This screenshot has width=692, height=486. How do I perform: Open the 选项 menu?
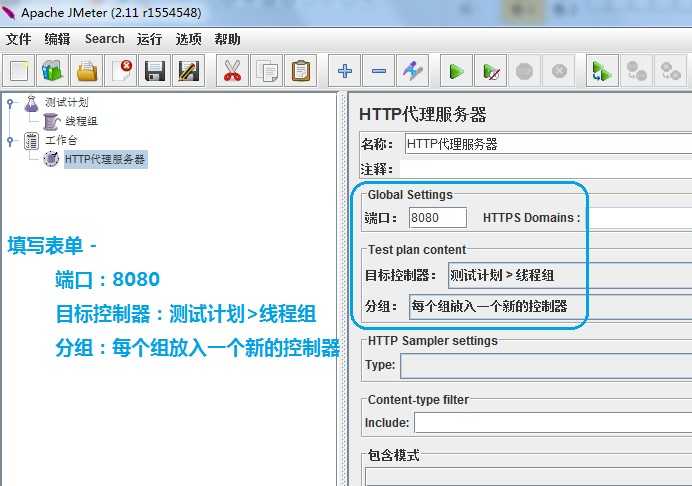[x=188, y=39]
